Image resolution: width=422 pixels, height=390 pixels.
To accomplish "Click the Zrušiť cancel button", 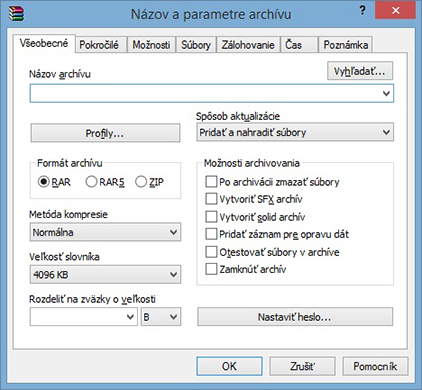I will coord(302,366).
